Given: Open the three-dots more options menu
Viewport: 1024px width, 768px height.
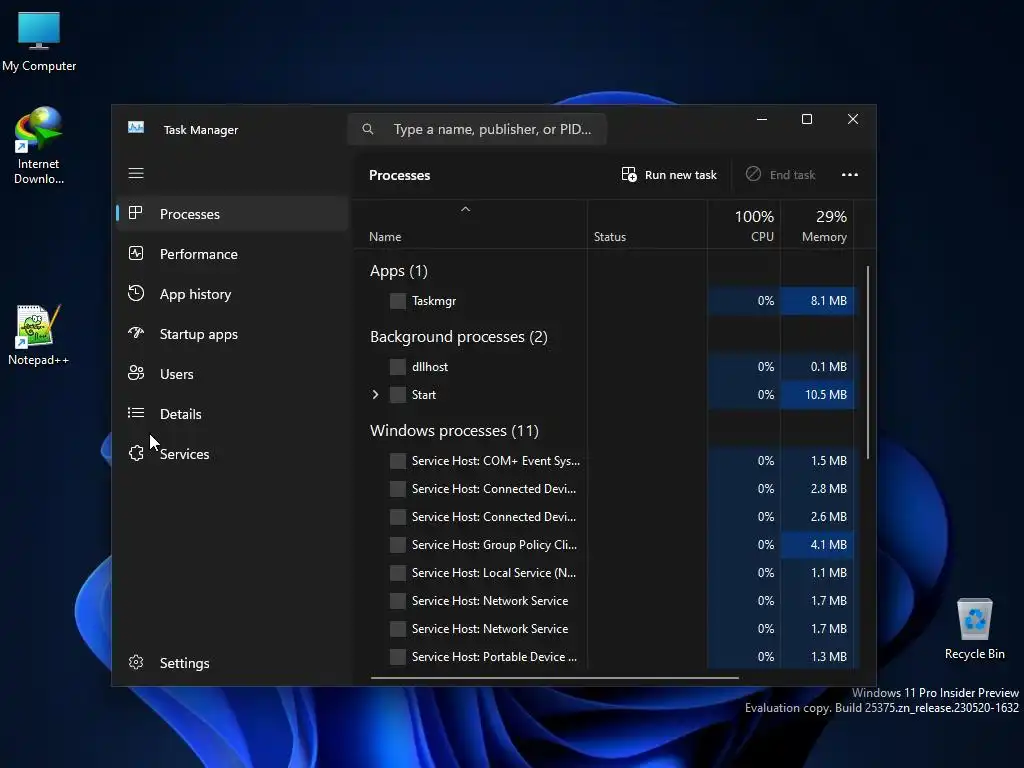Looking at the screenshot, I should [x=850, y=174].
